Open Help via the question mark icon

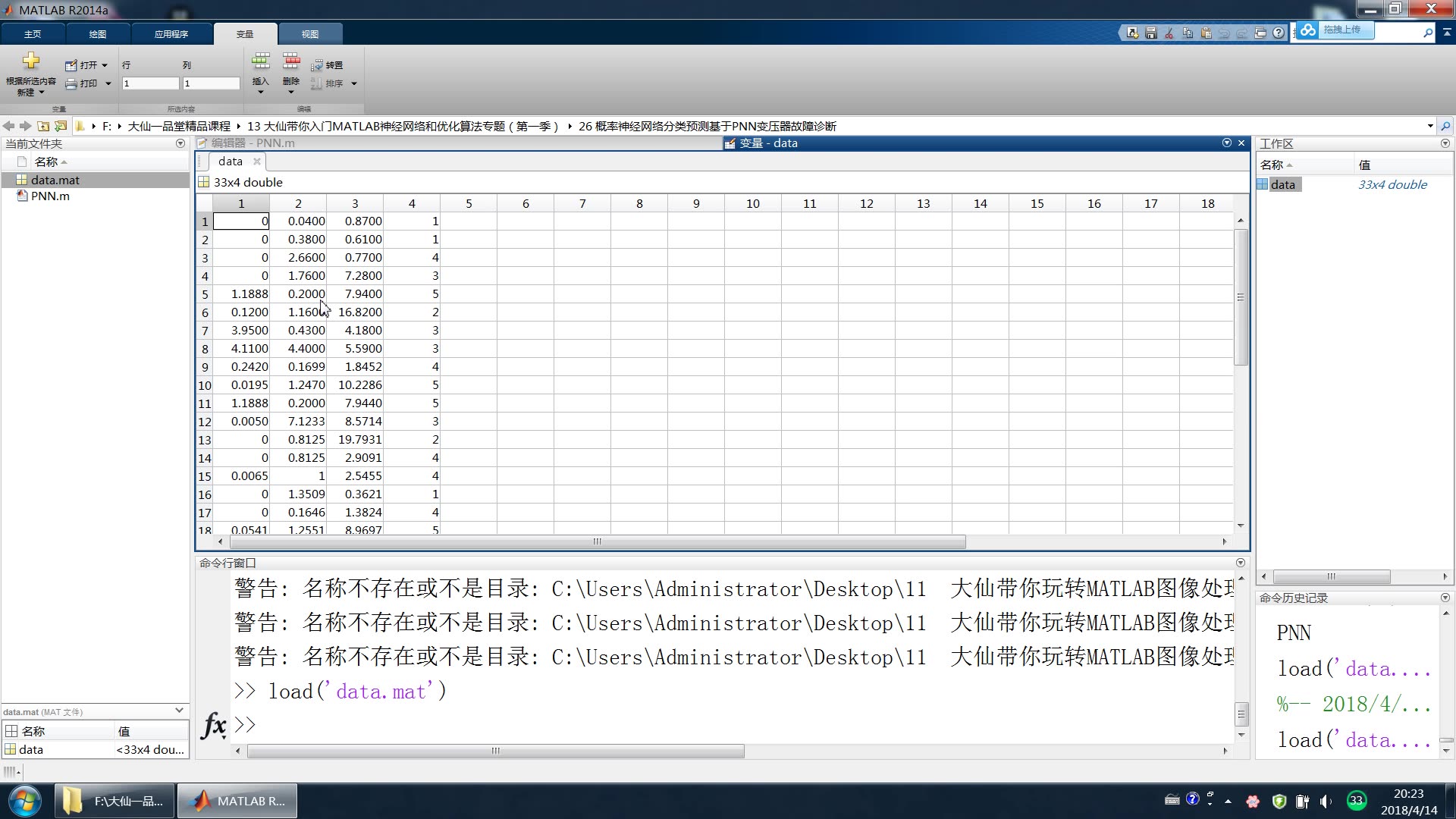1279,33
